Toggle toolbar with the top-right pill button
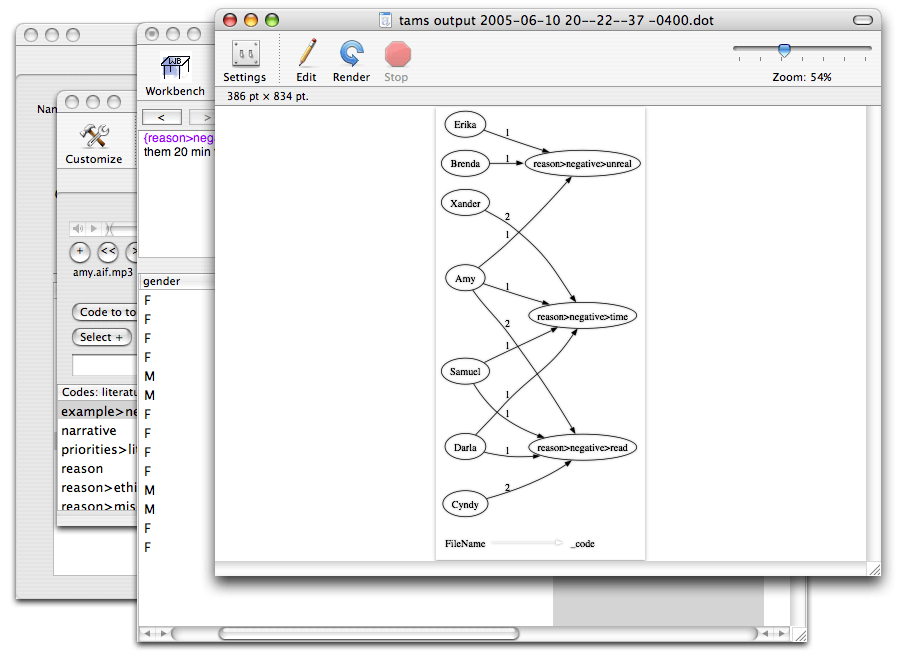Image resolution: width=901 pixels, height=667 pixels. 862,20
